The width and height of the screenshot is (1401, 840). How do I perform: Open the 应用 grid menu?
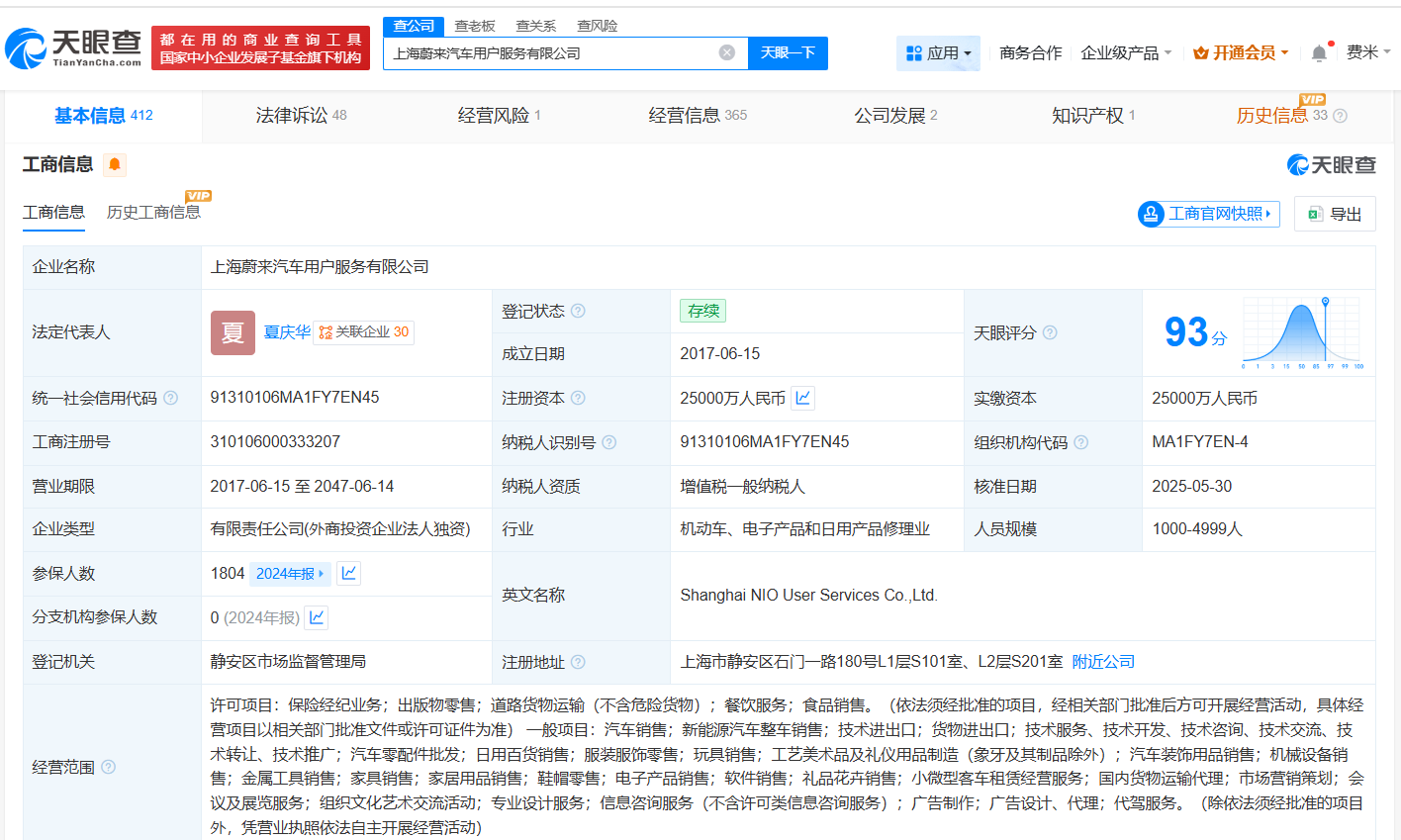click(x=938, y=52)
